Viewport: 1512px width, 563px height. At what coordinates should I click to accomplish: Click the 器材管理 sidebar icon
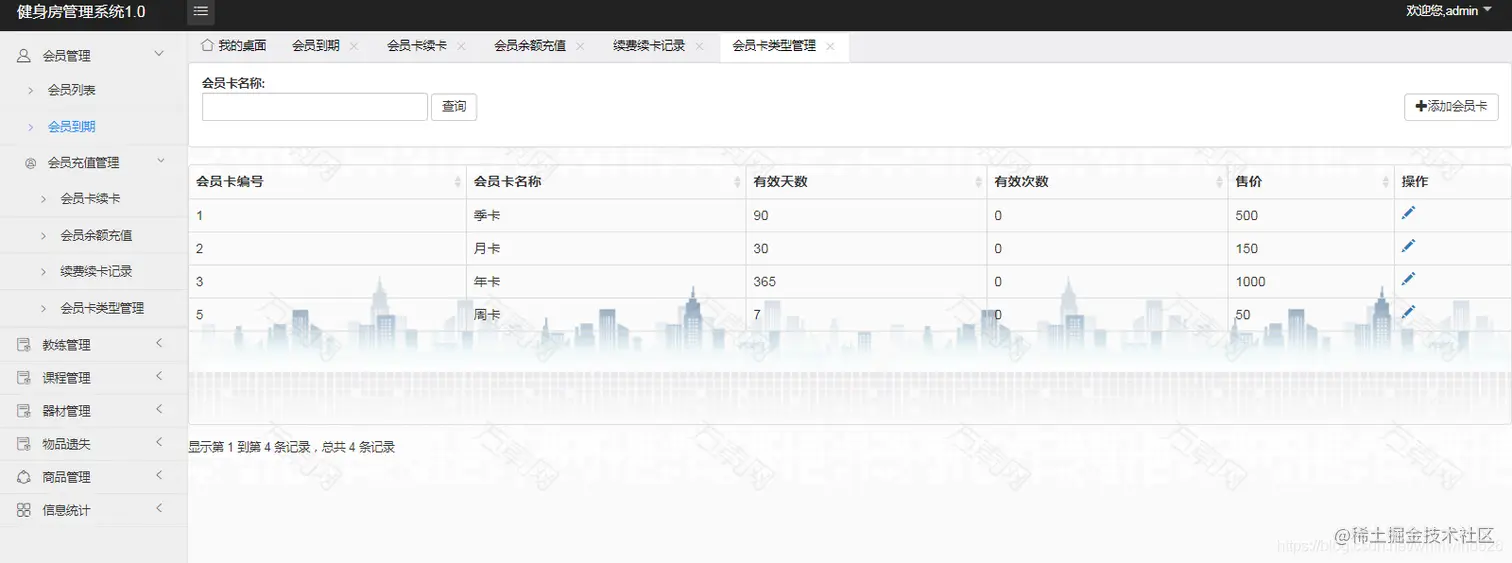tap(24, 411)
